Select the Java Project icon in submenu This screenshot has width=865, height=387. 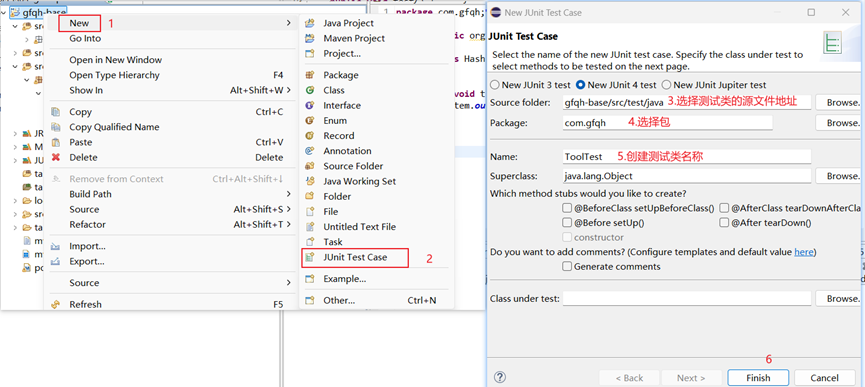tap(310, 23)
